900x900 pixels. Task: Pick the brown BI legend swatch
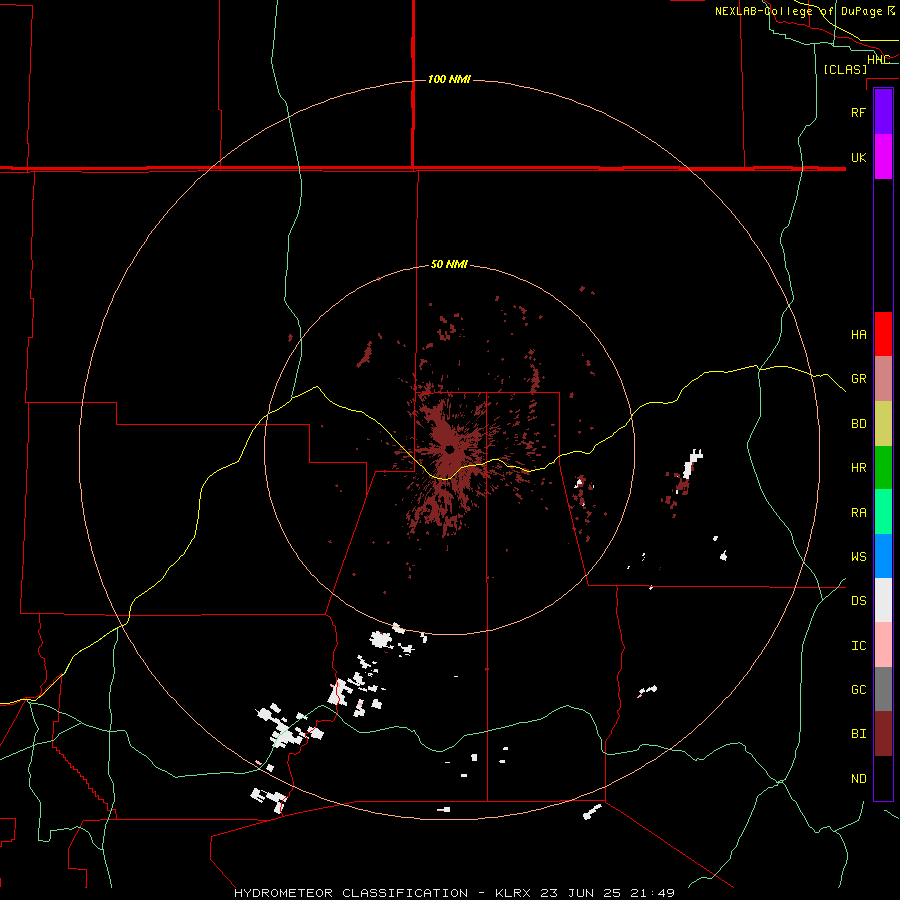[x=883, y=734]
